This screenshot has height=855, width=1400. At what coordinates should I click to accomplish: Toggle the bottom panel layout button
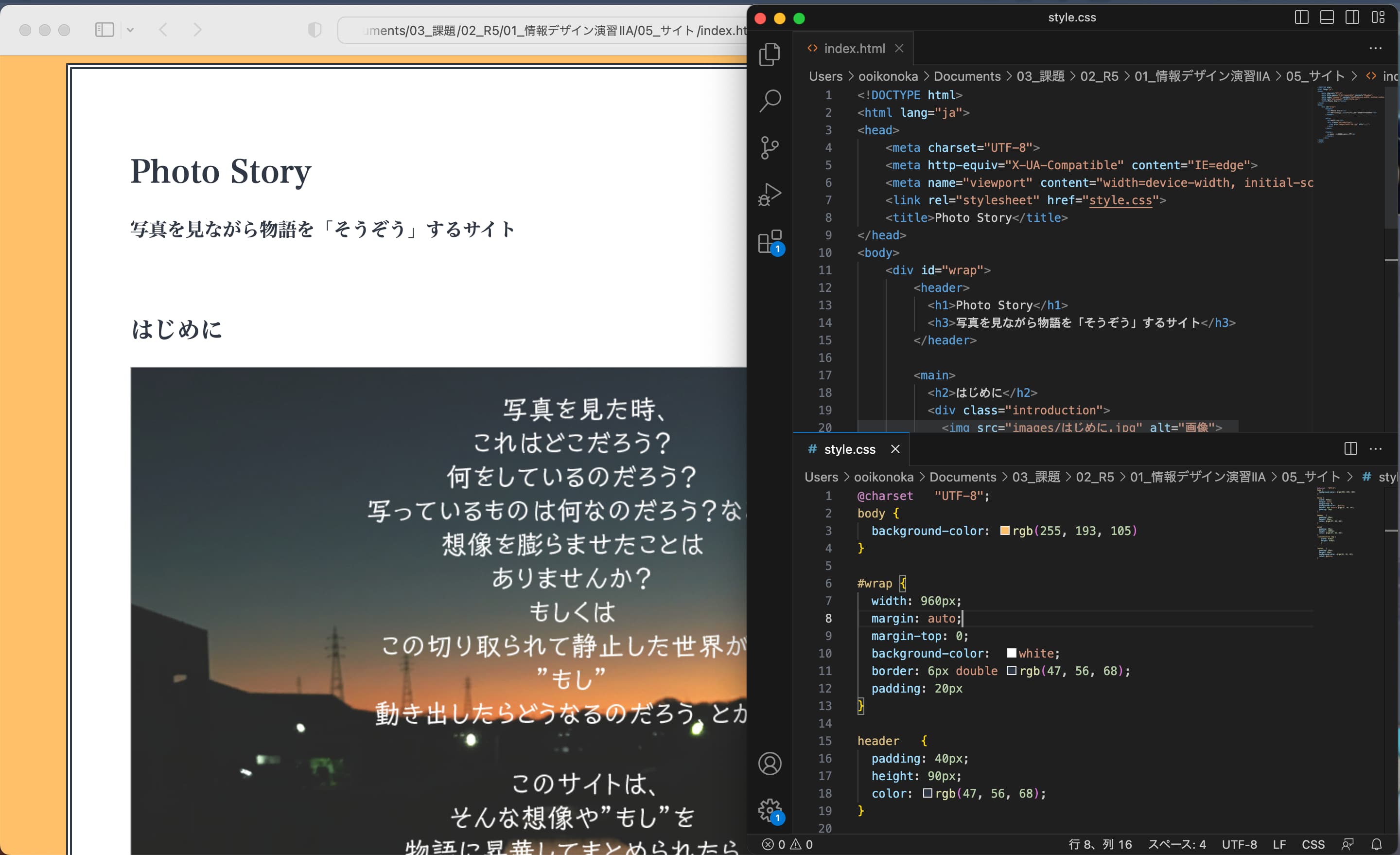(x=1327, y=18)
